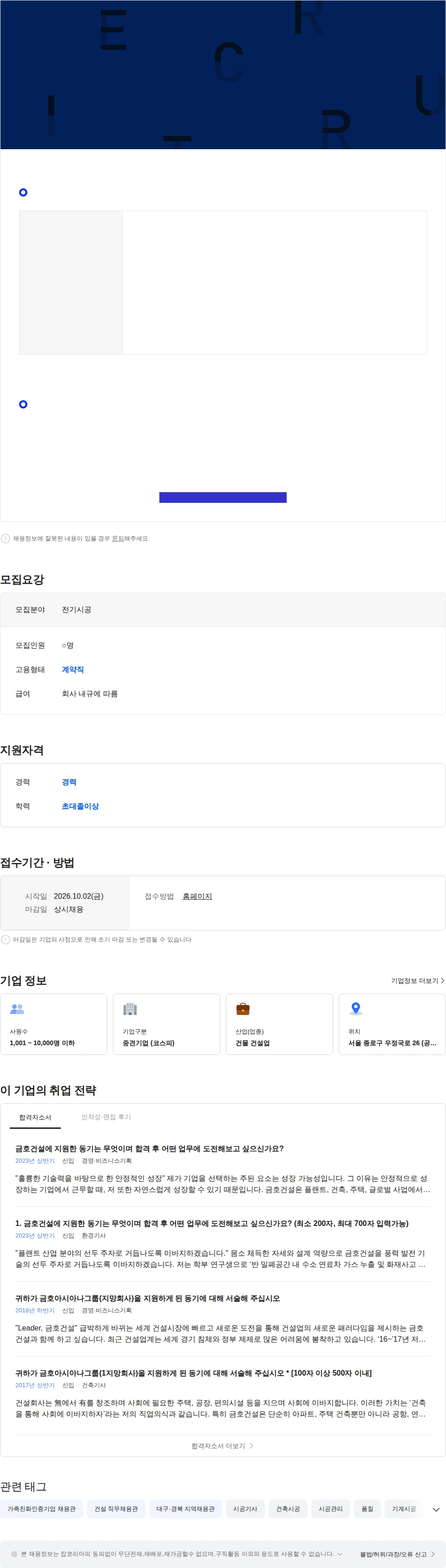Click the 산업(업종) briefcase icon
Viewport: 446px width, 1568px height.
click(243, 1009)
